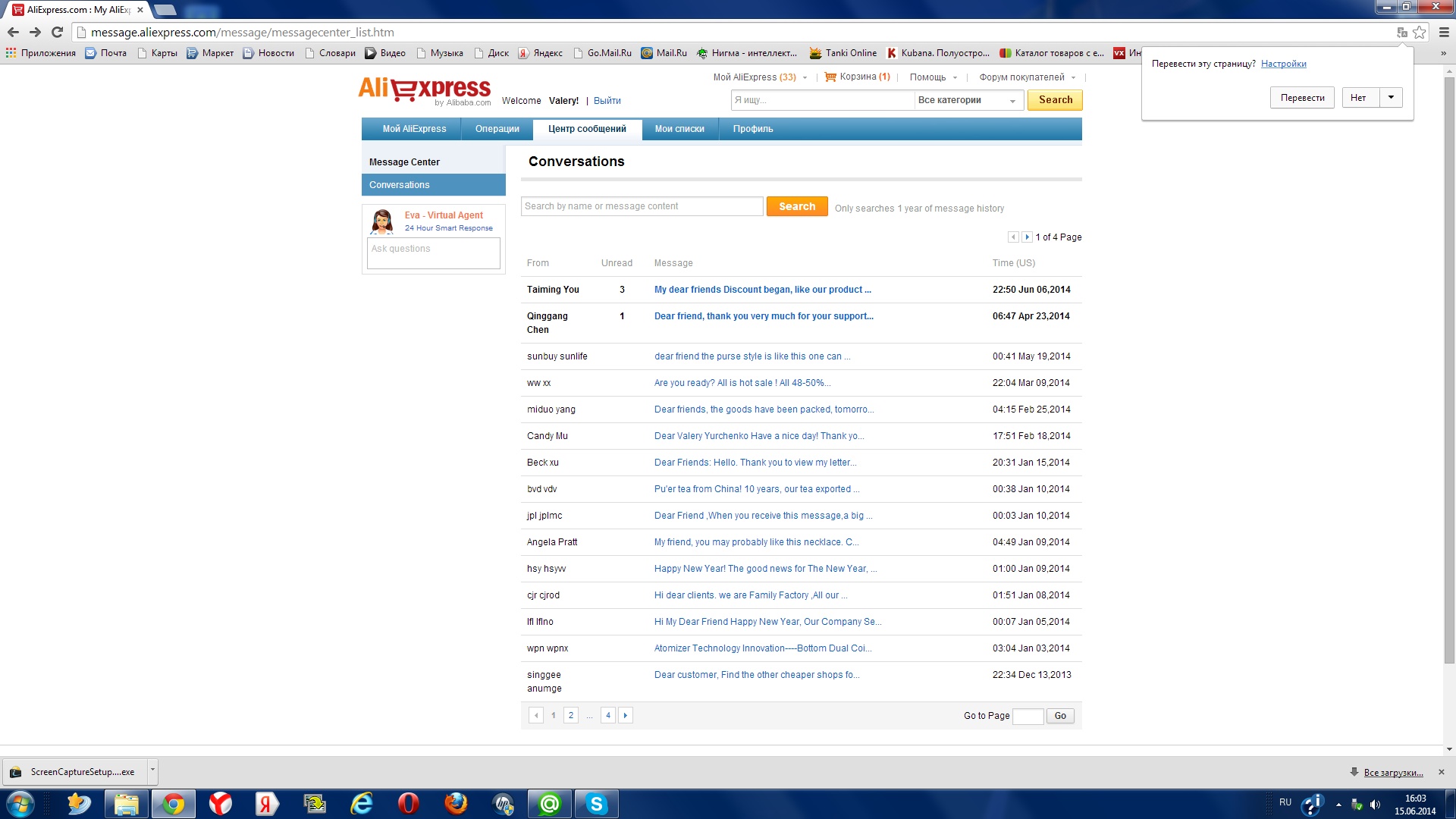Image resolution: width=1456 pixels, height=819 pixels.
Task: Open the Windows Start button
Action: tap(20, 804)
